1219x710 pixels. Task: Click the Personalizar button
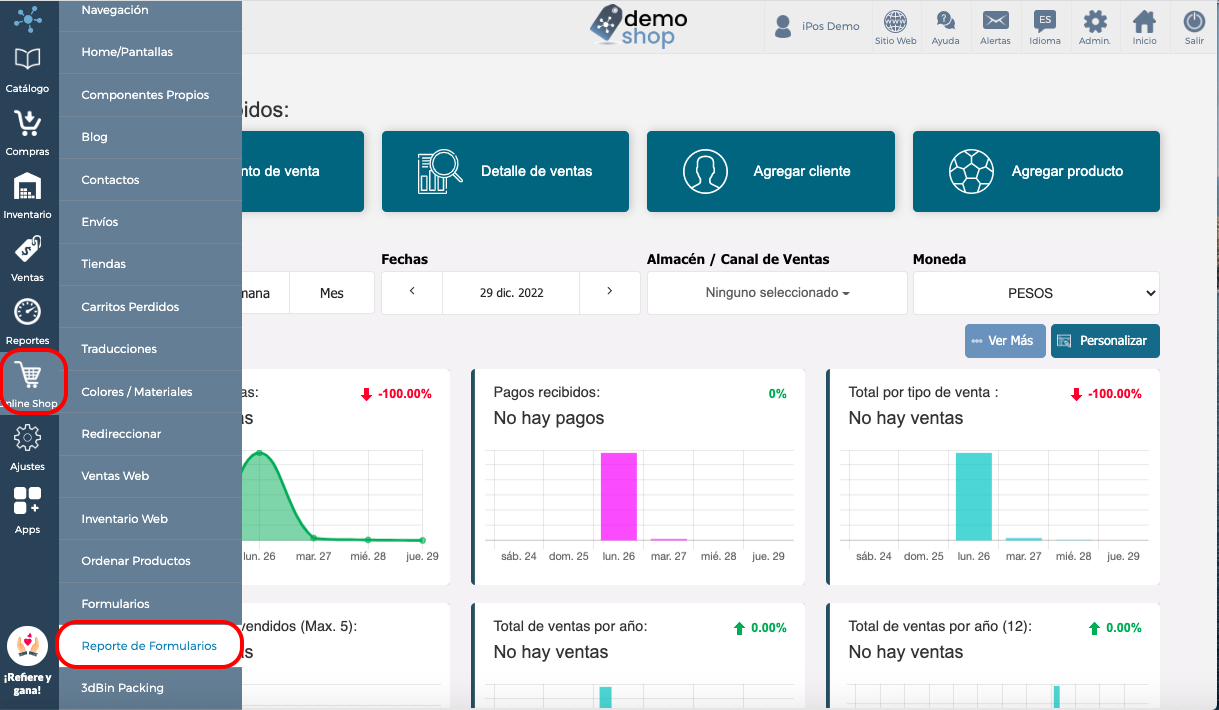click(1105, 341)
